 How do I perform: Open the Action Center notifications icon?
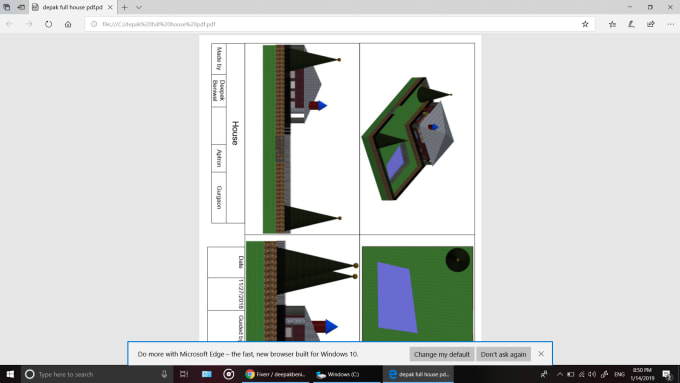click(x=667, y=374)
